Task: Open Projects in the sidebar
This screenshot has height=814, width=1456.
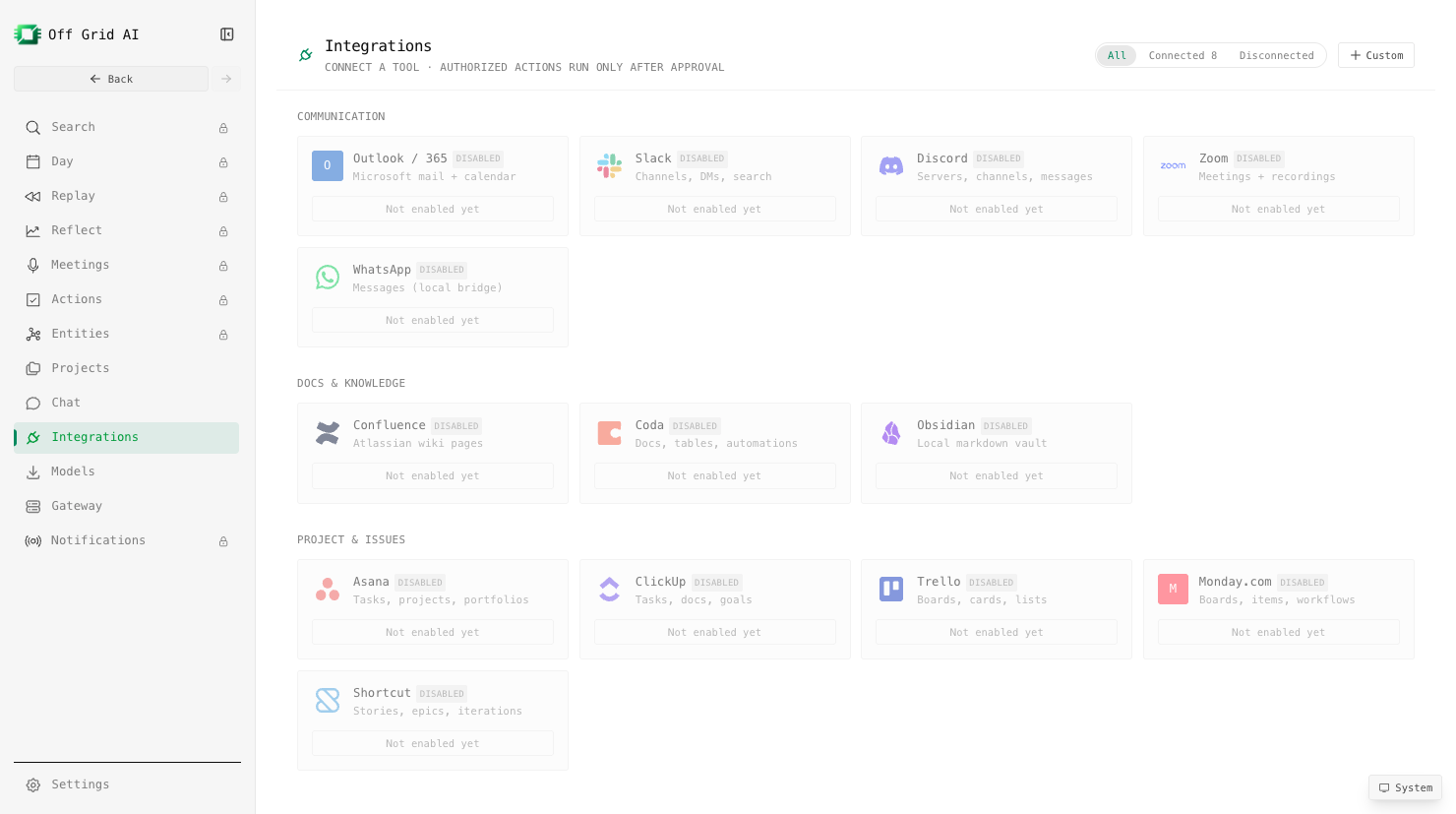Action: [x=127, y=369]
